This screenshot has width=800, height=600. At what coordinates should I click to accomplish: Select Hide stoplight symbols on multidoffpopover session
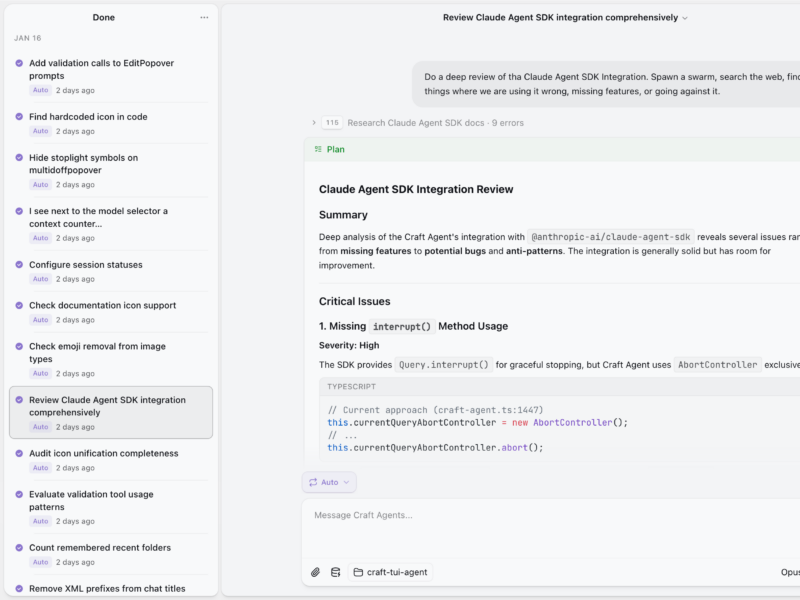coord(84,164)
